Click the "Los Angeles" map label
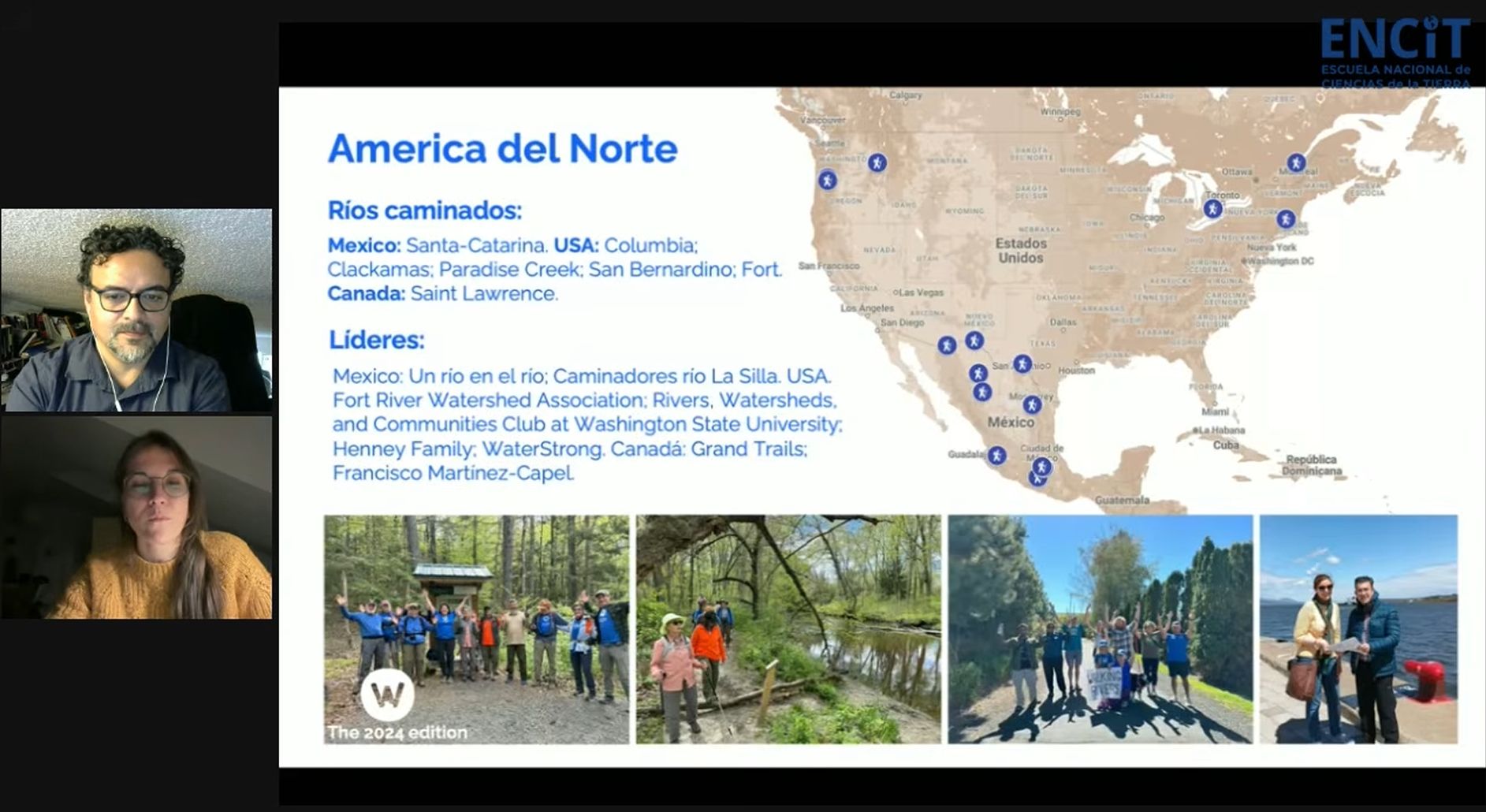The height and width of the screenshot is (812, 1486). pyautogui.click(x=867, y=307)
